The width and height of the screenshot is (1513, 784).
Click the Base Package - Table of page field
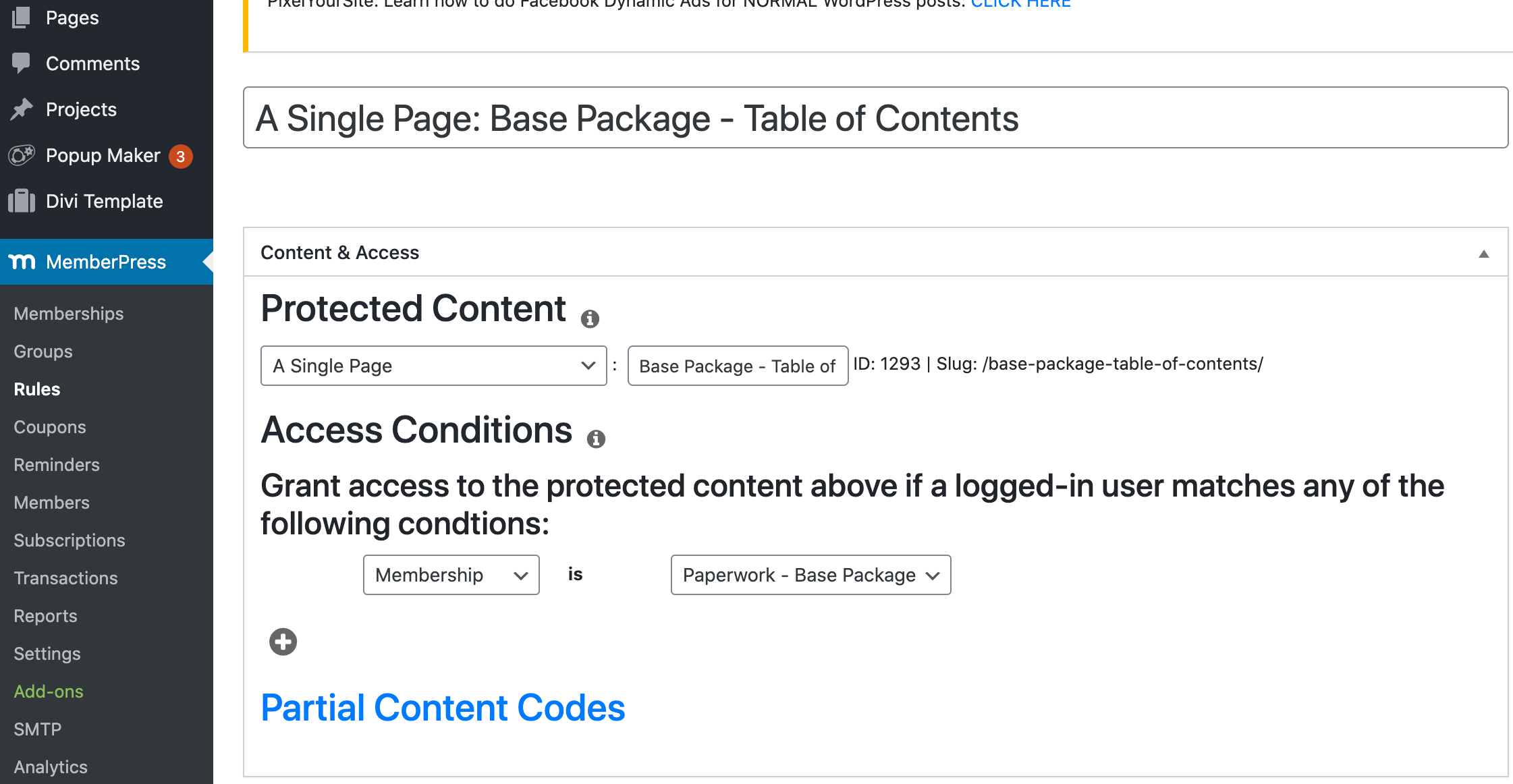point(738,366)
